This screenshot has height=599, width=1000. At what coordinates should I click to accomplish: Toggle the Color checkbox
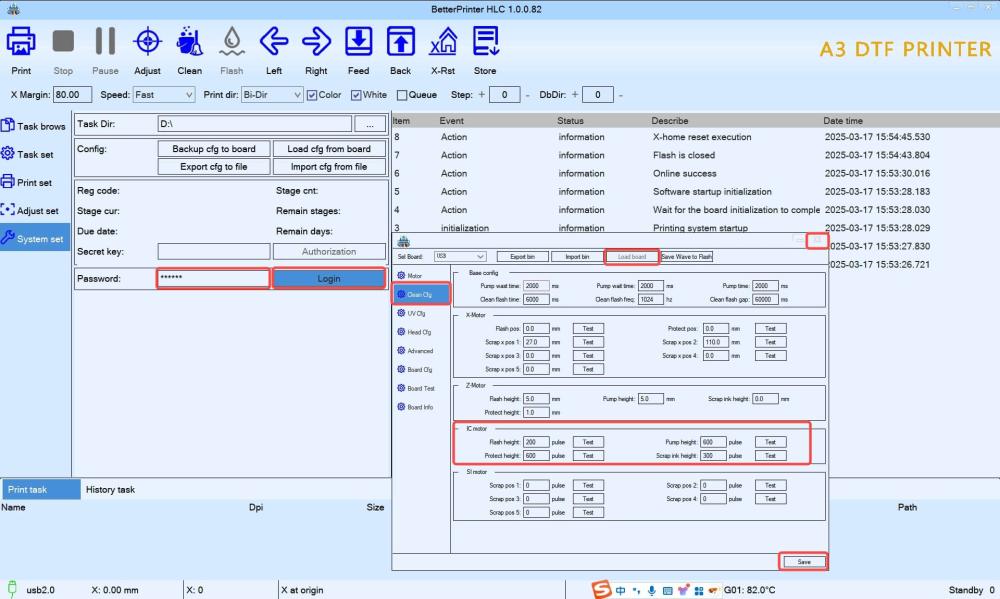pyautogui.click(x=312, y=95)
